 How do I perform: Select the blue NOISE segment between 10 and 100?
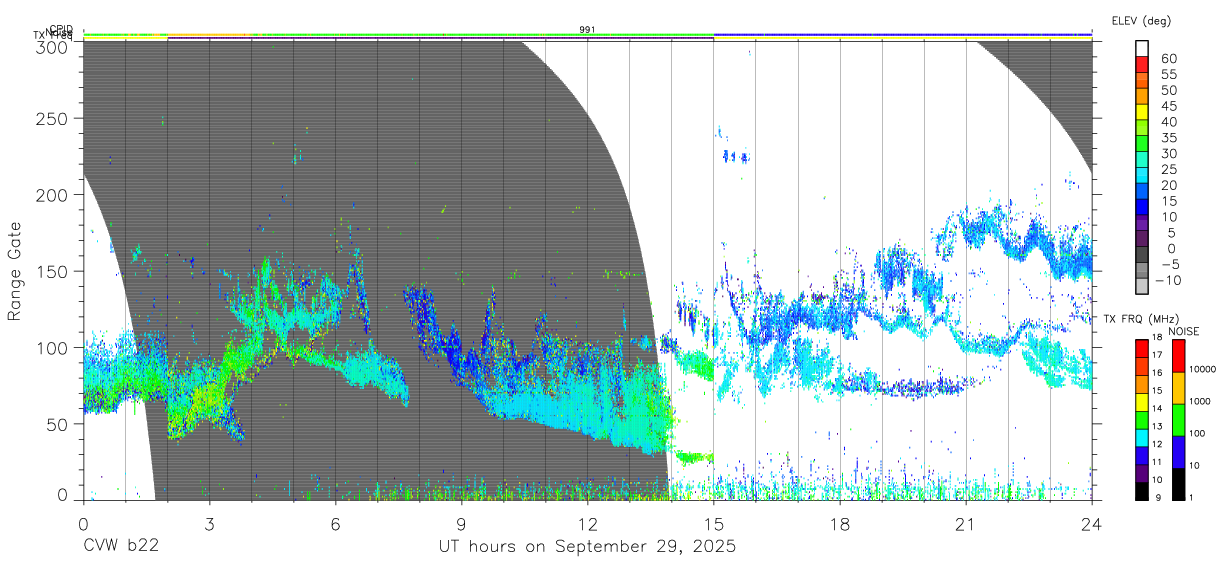coord(1178,452)
